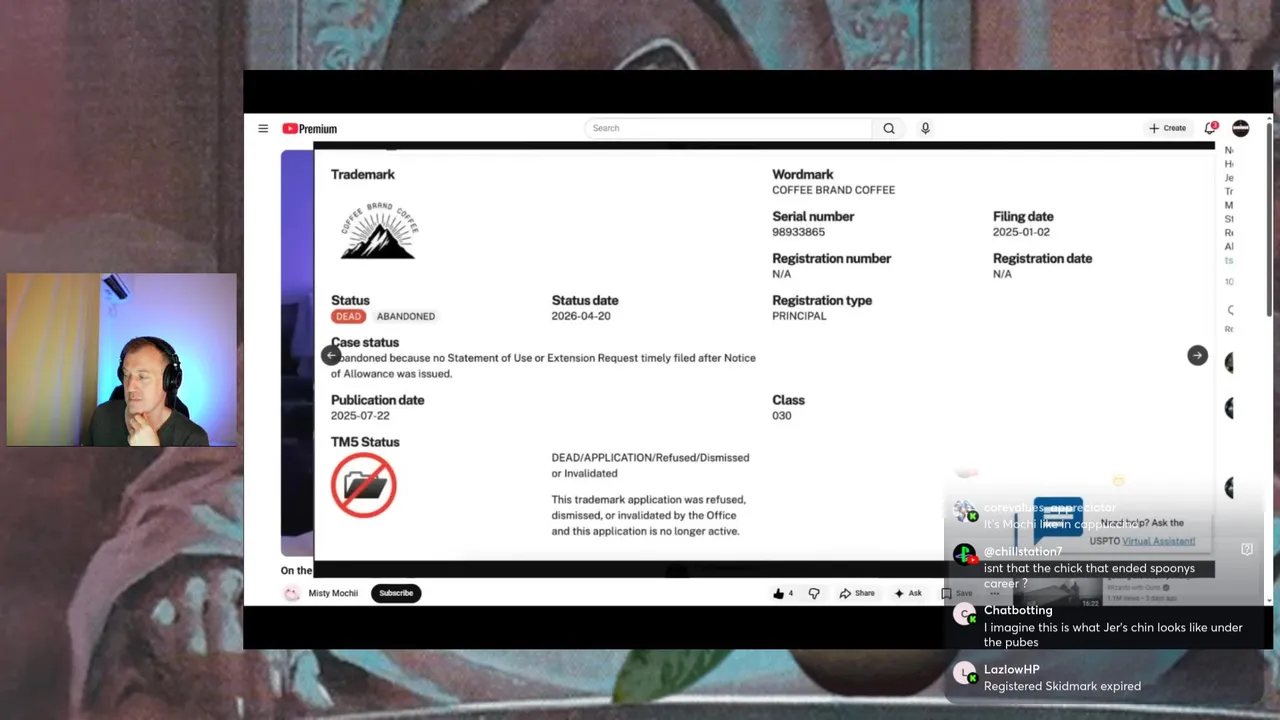
Task: Click the publication date 2025-07-22
Action: (360, 416)
